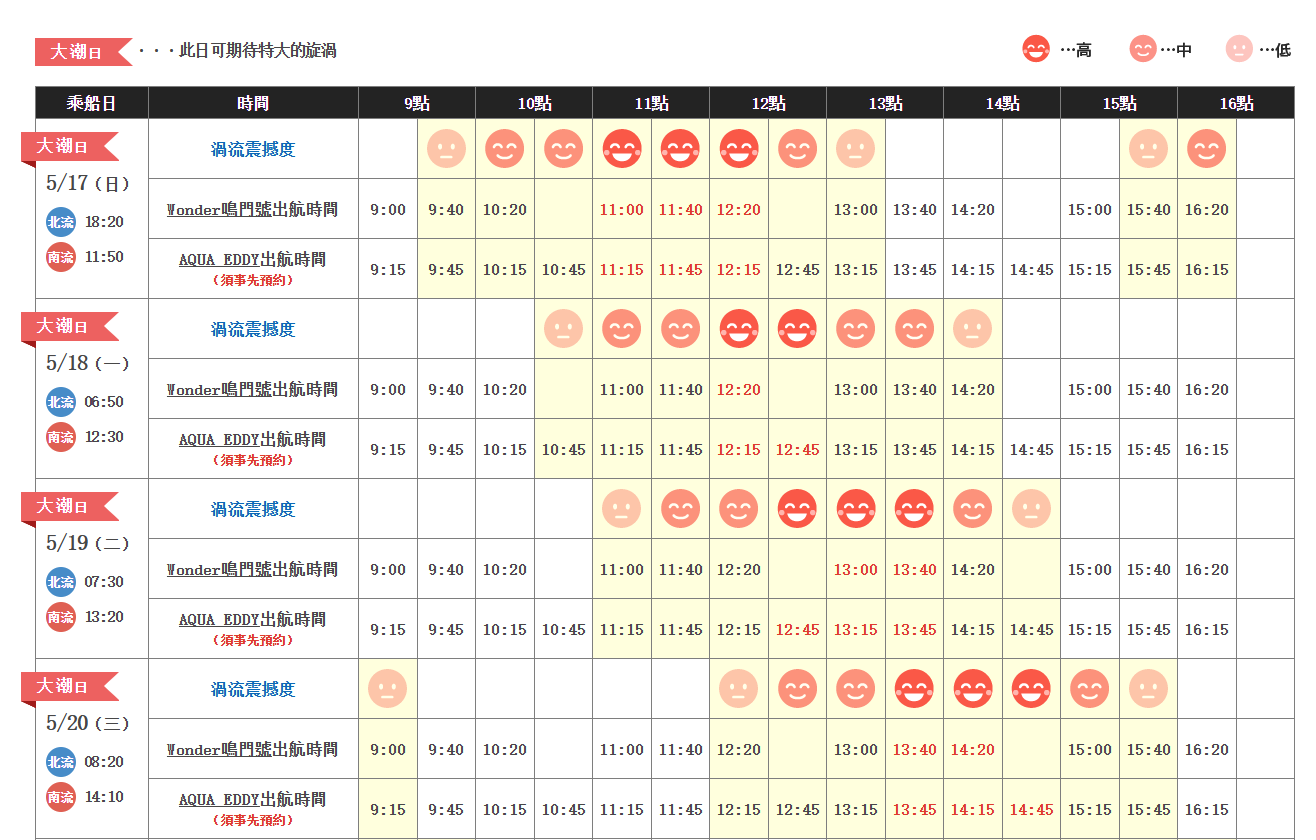The image size is (1316, 840).
Task: Open the AQUA EDDY出航時間 link for 5/20
Action: 252,800
